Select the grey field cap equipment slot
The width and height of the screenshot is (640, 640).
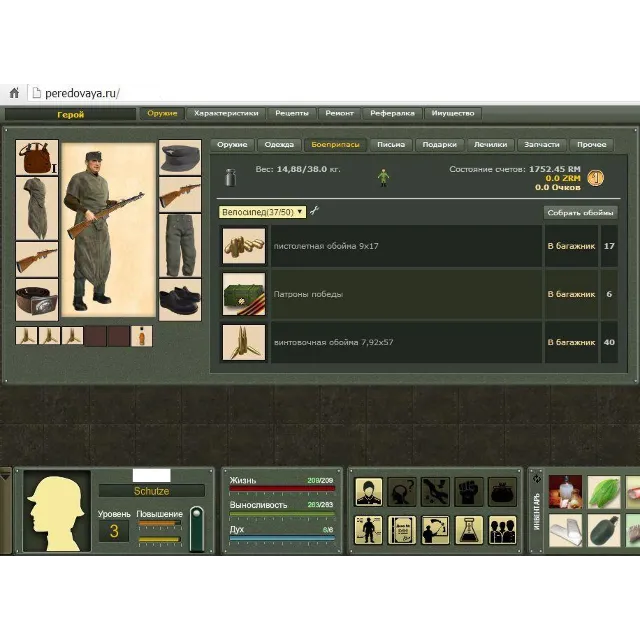[x=180, y=158]
